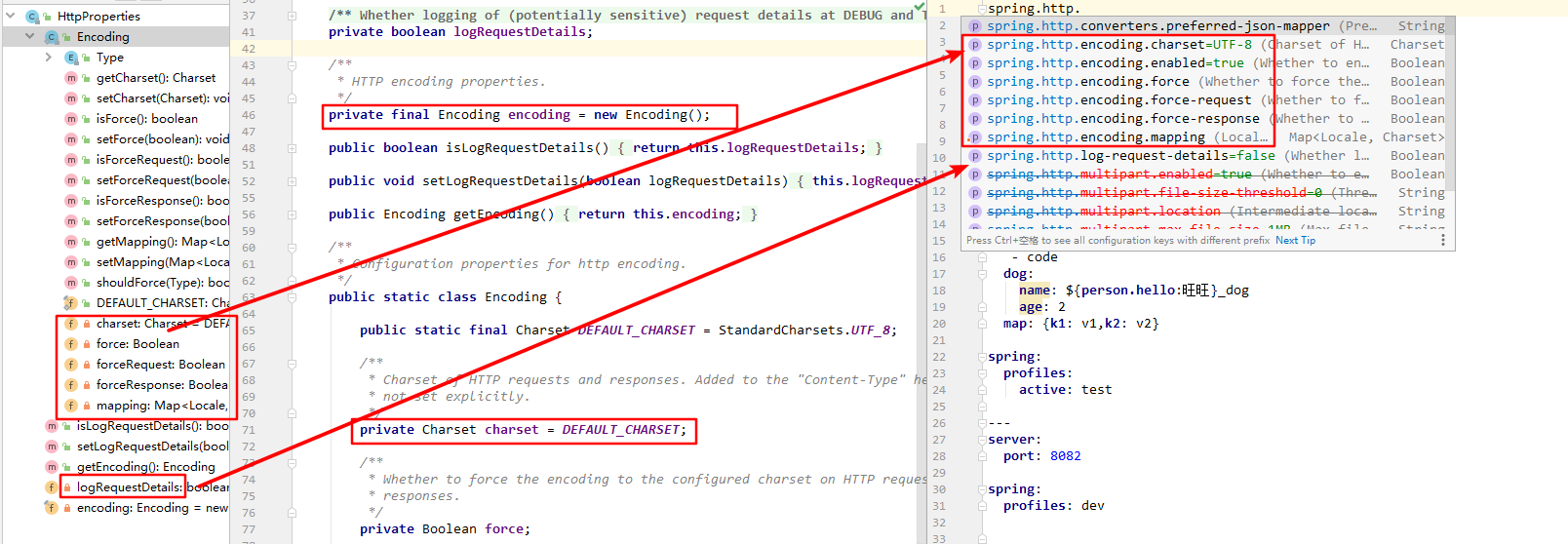Click the lock icon beside forceRequest field
Image resolution: width=1568 pixels, height=544 pixels.
tap(86, 365)
